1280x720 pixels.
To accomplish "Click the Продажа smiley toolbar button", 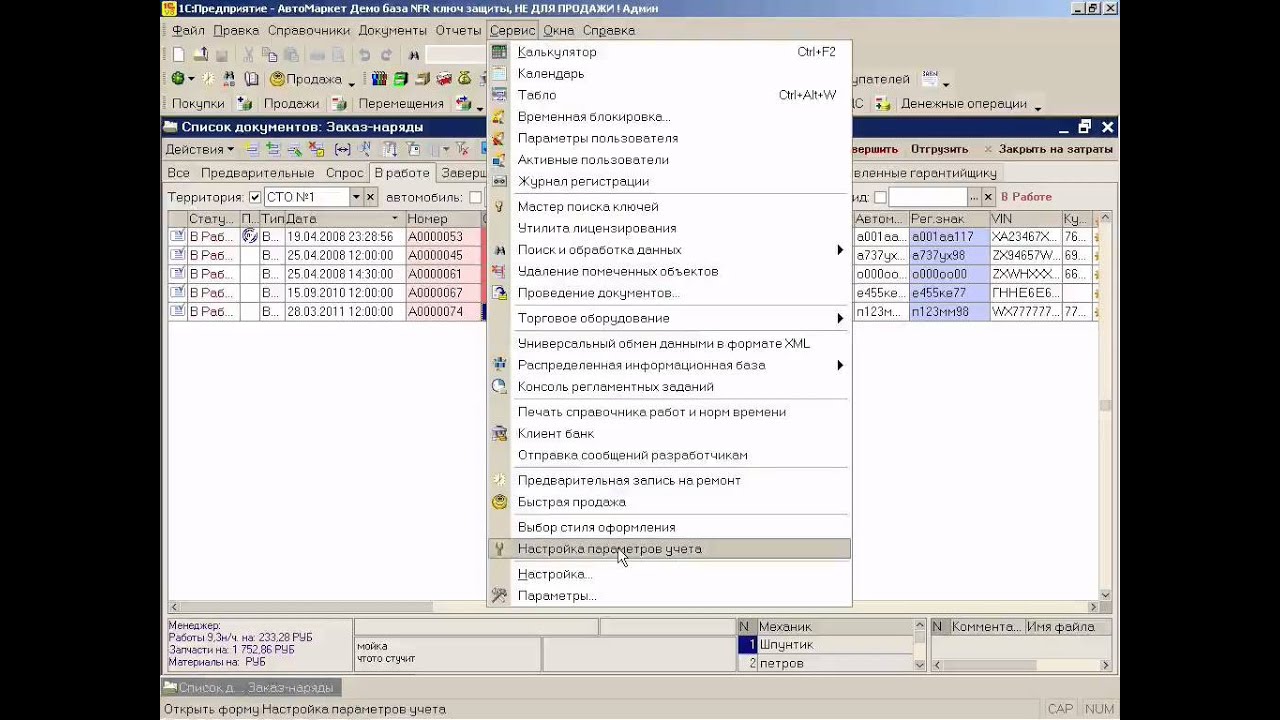I will tap(306, 79).
